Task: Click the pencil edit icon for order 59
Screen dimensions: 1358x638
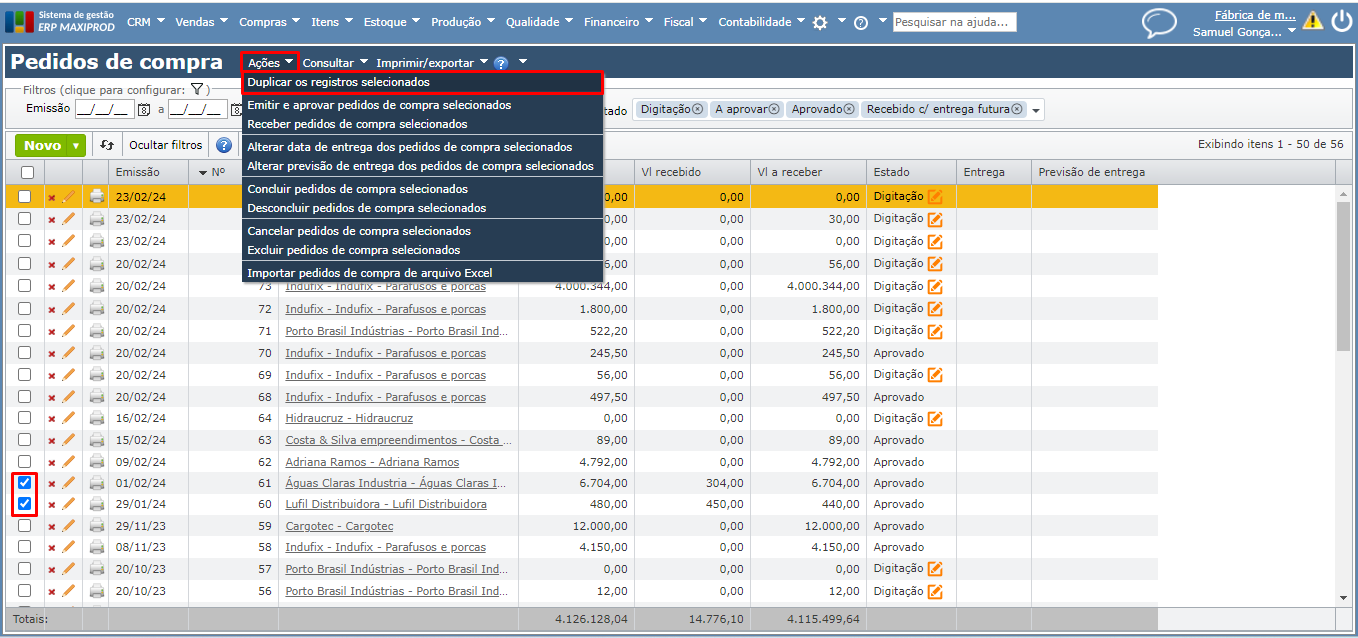Action: 69,526
